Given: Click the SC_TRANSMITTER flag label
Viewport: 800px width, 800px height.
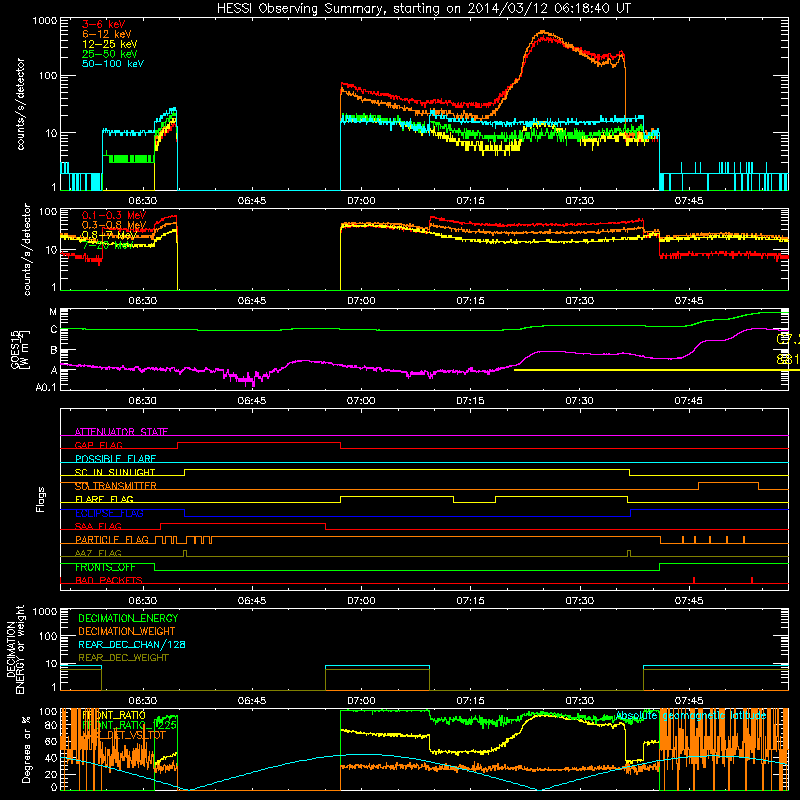Looking at the screenshot, I should coord(116,486).
